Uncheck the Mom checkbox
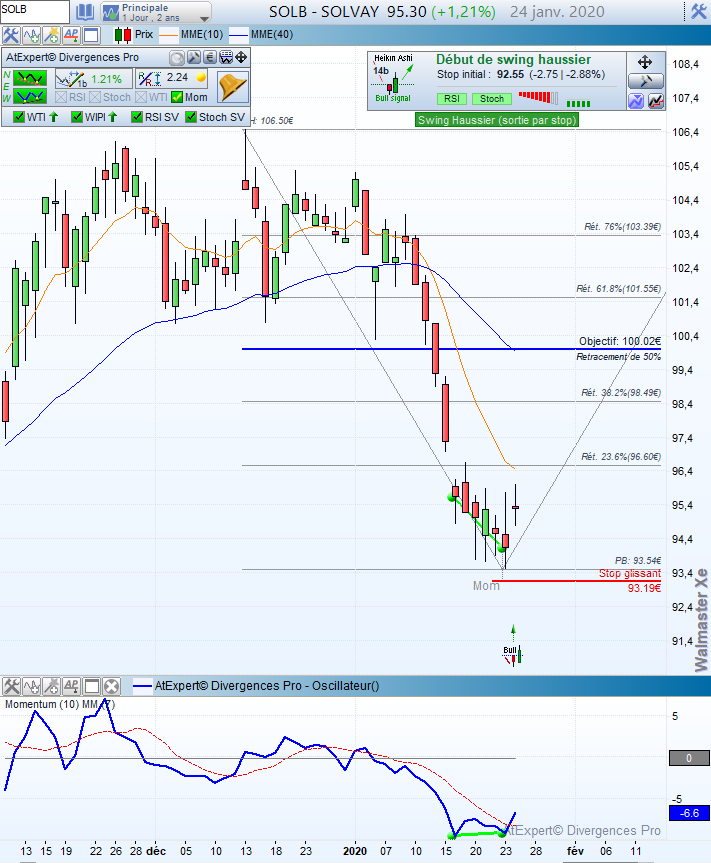 click(177, 97)
